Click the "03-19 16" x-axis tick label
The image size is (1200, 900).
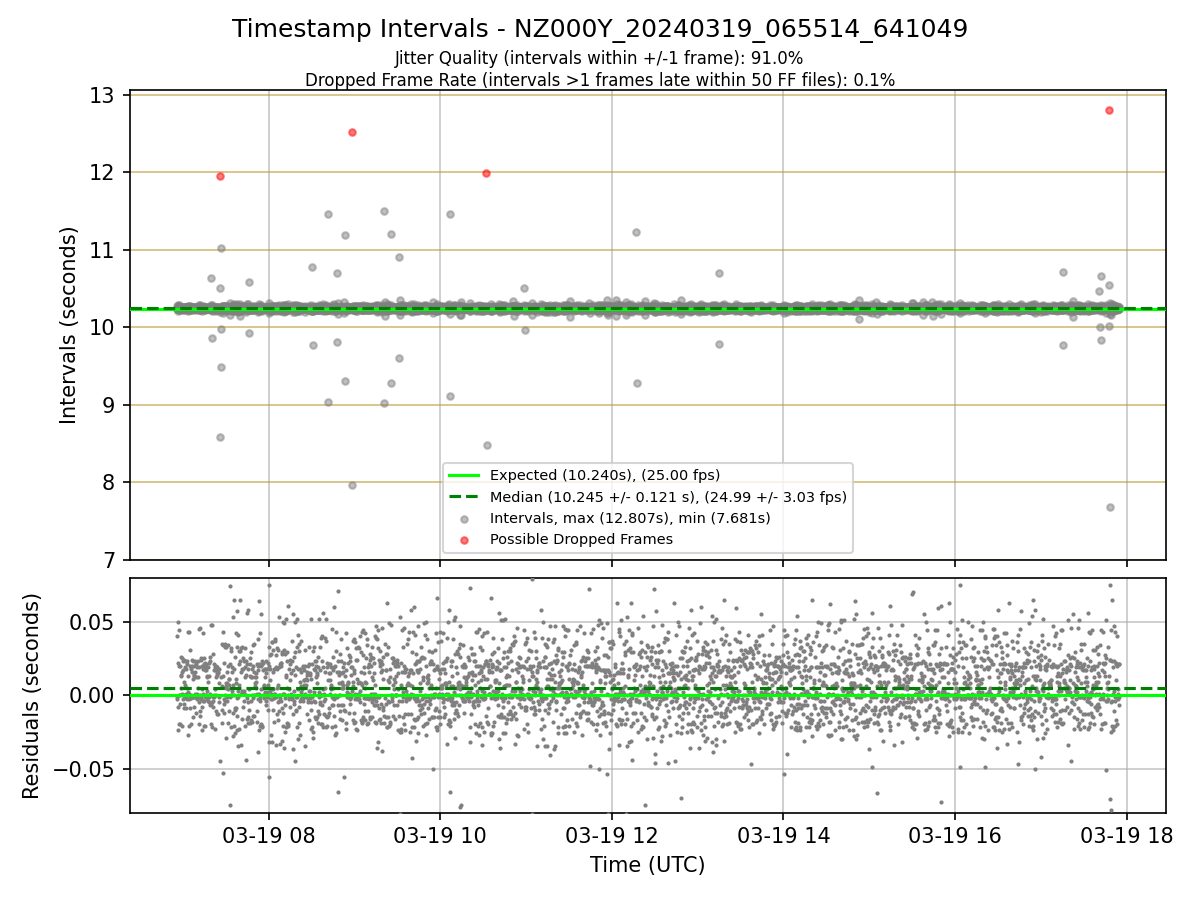pyautogui.click(x=955, y=835)
